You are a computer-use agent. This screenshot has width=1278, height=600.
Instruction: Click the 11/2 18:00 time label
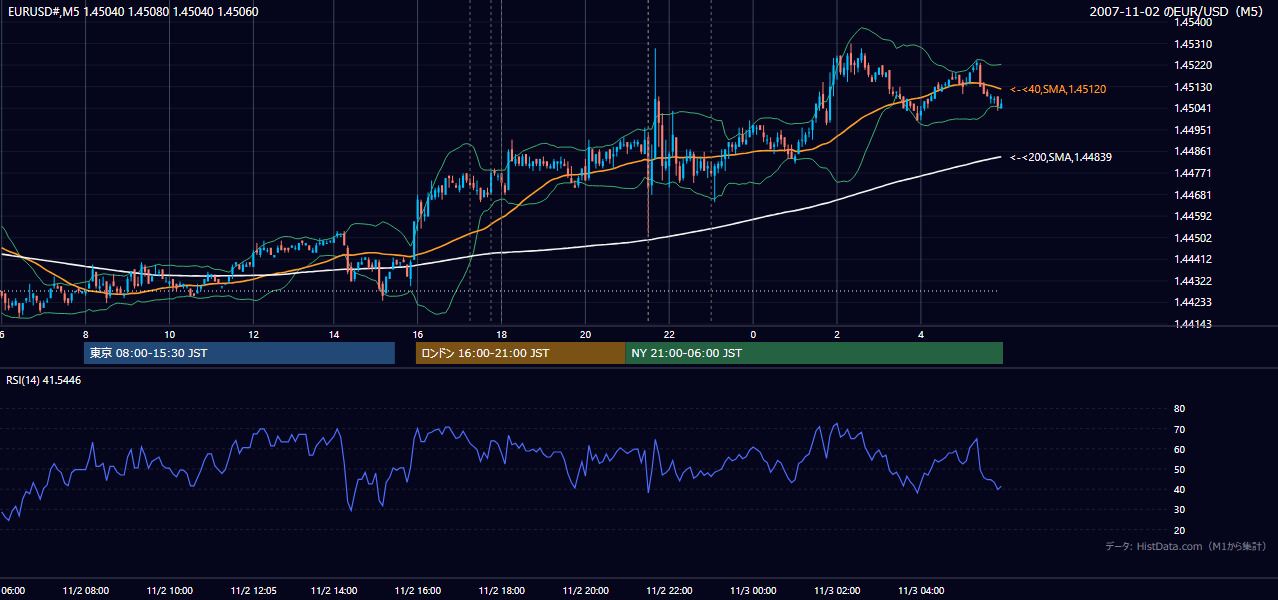[x=501, y=591]
